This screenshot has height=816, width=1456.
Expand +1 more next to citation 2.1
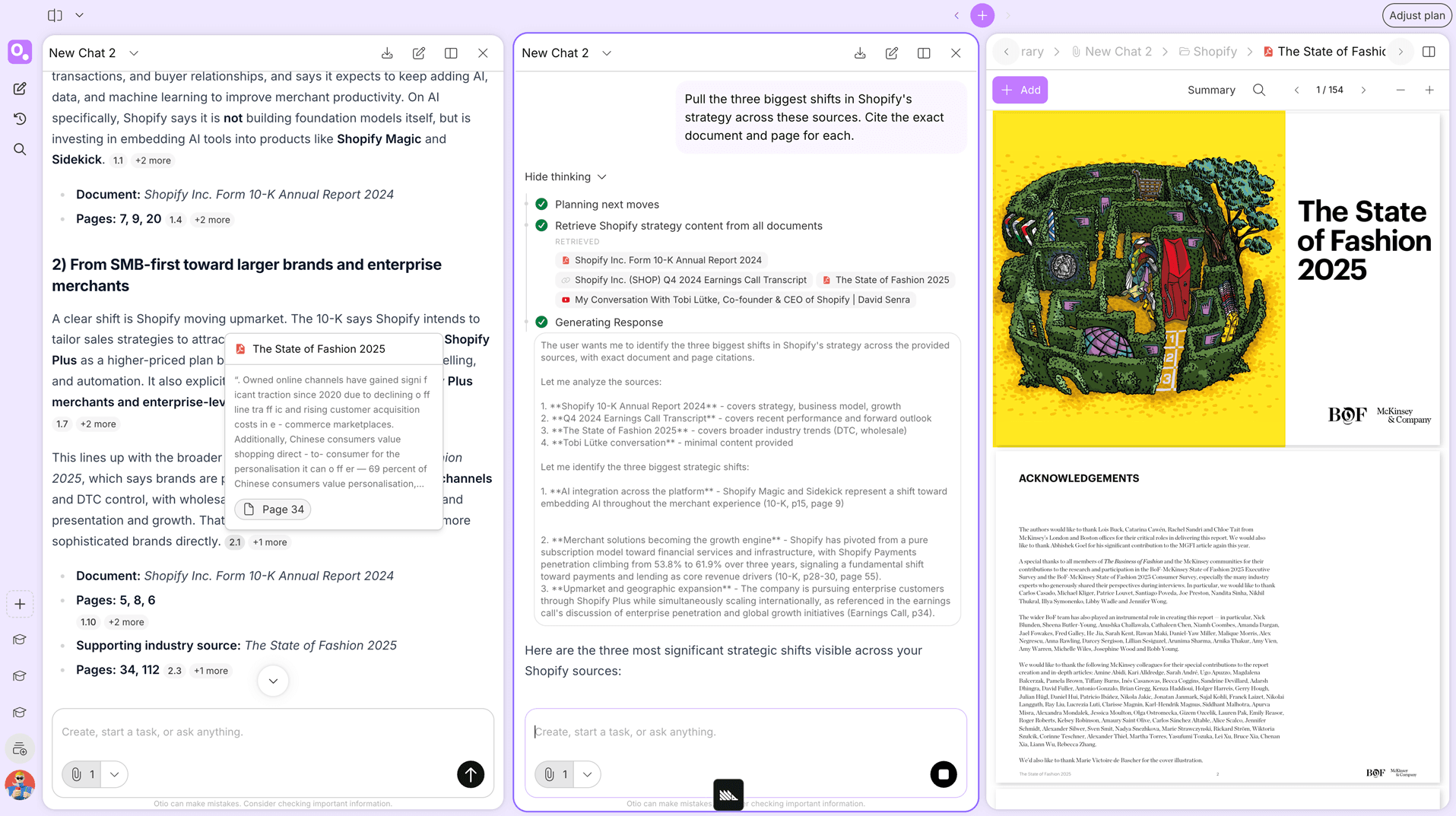(x=270, y=542)
